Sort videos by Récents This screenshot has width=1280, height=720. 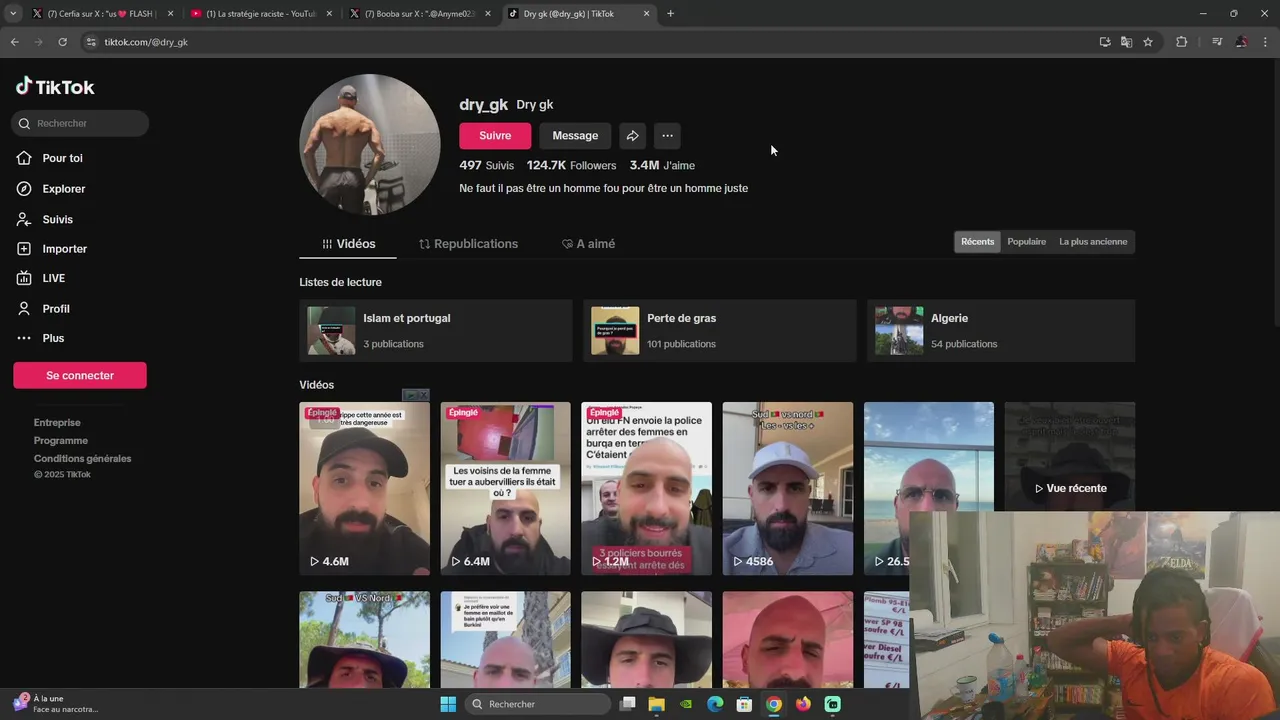pyautogui.click(x=978, y=242)
